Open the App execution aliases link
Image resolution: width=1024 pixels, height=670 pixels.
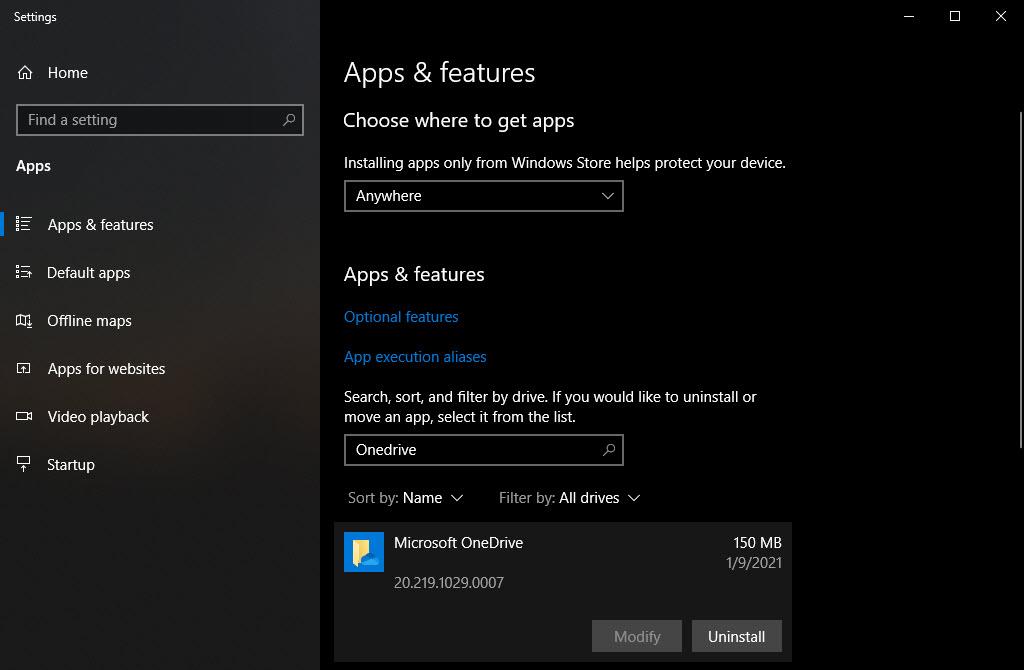pyautogui.click(x=415, y=357)
